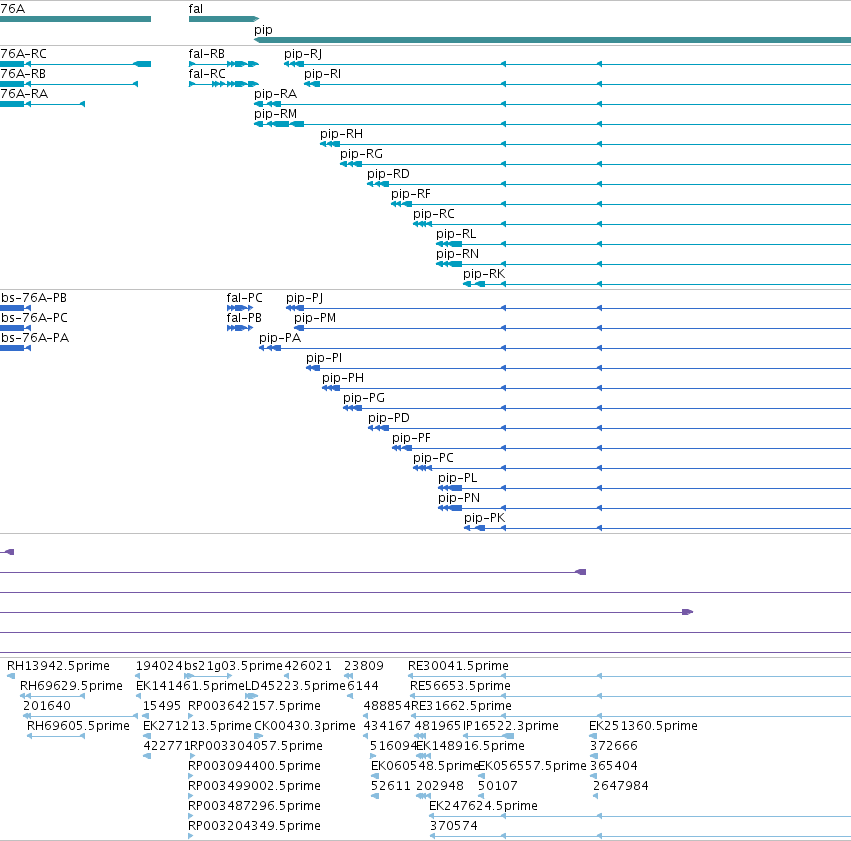Select the IP16522.3prime label
Viewport: 851px width, 841px height.
point(510,726)
